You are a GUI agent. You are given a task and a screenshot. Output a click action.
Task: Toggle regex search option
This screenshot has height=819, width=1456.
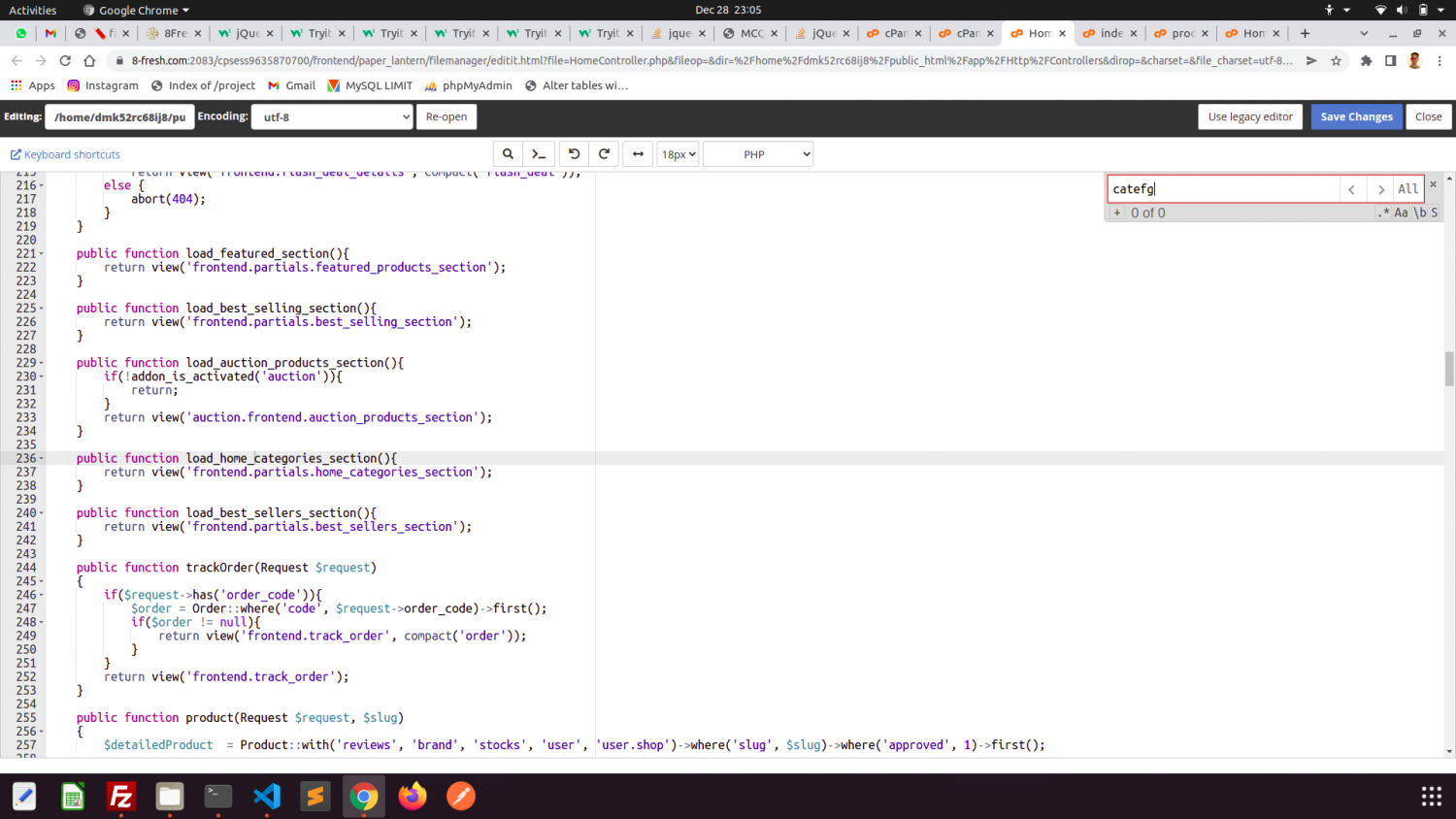1383,213
